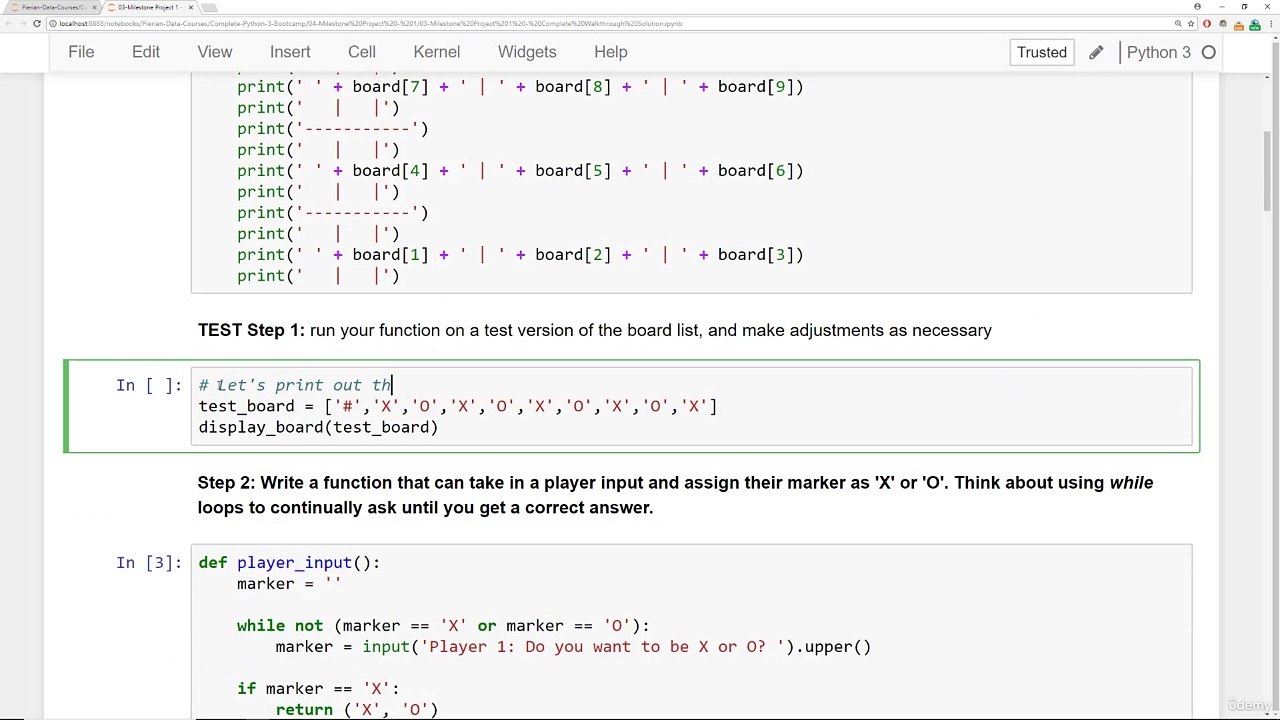Bookmark this page with the star icon
Image resolution: width=1280 pixels, height=720 pixels.
coord(1192,23)
